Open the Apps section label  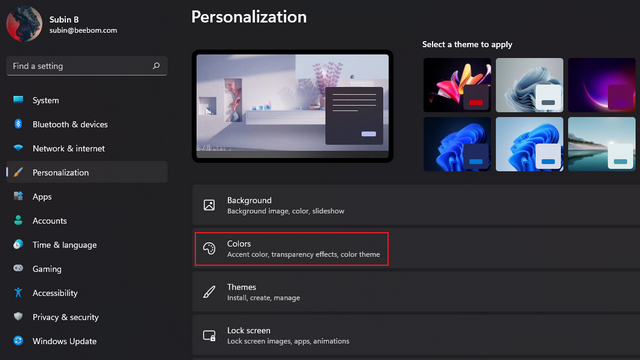click(x=42, y=196)
